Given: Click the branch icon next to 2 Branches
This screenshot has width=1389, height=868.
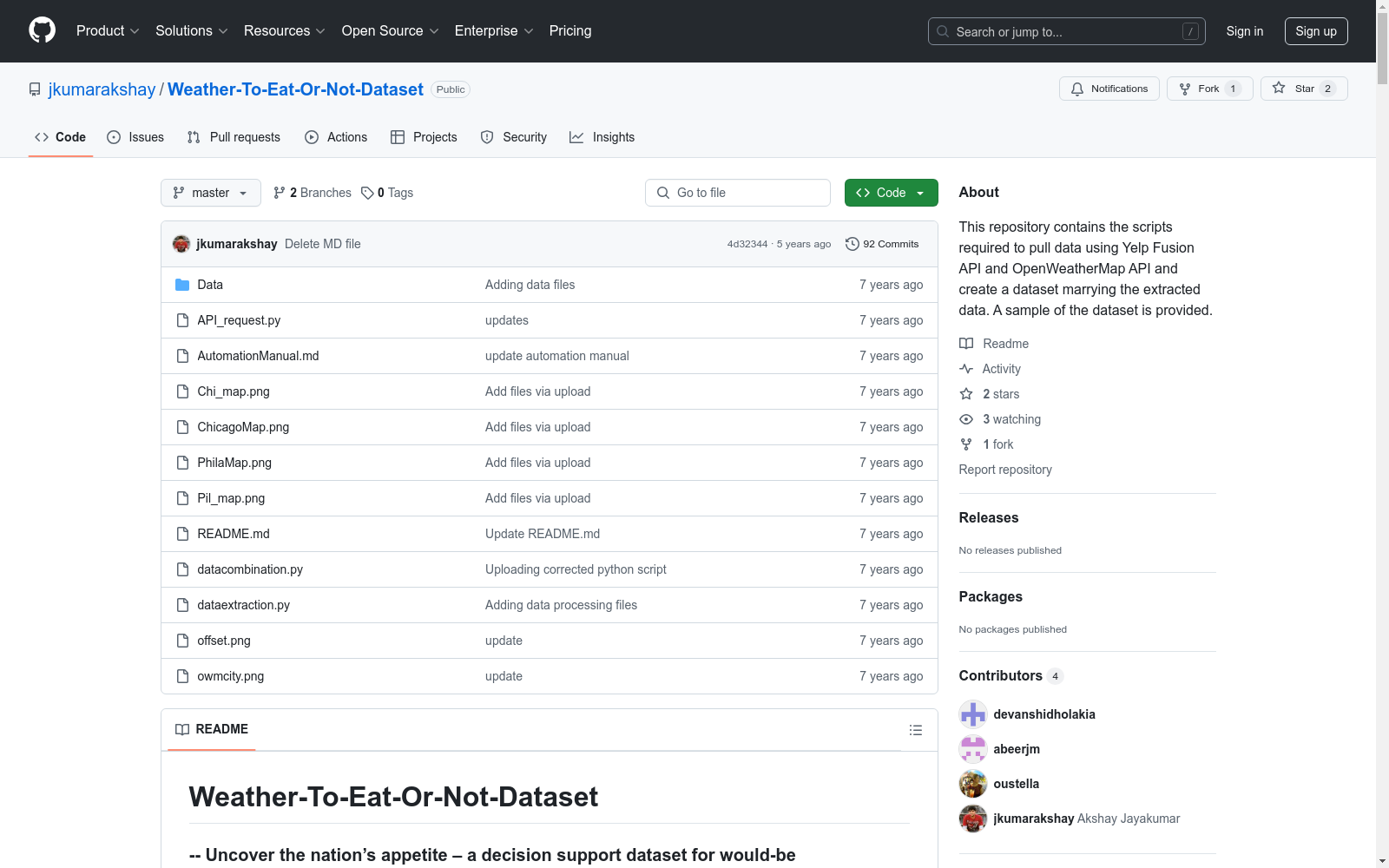Looking at the screenshot, I should pos(280,193).
